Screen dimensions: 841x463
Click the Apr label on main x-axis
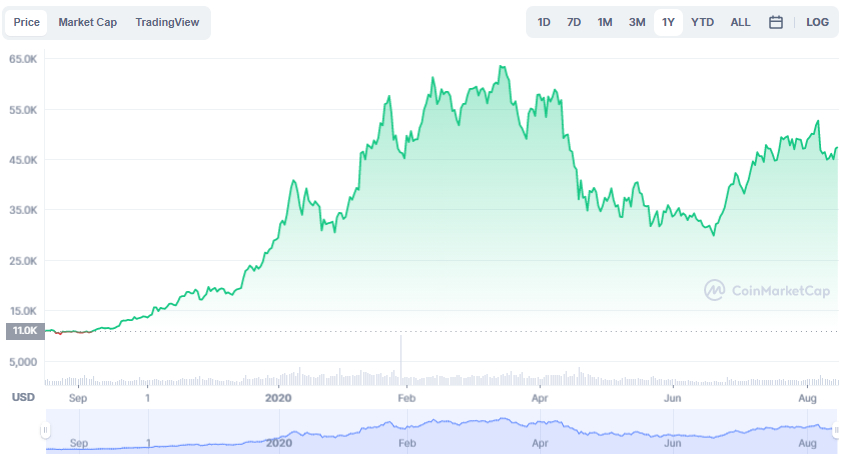point(540,398)
